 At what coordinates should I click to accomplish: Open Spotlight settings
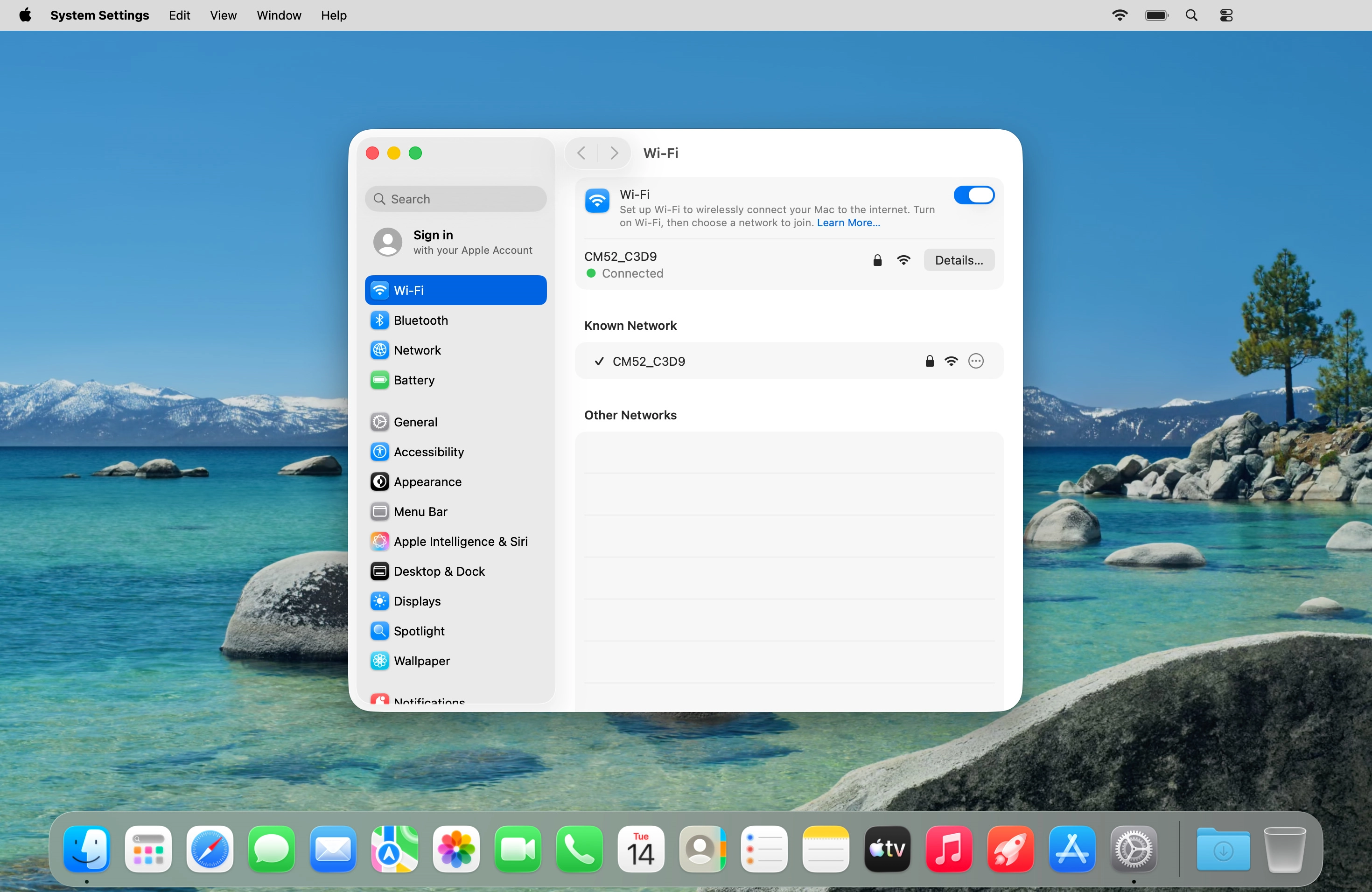coord(419,631)
